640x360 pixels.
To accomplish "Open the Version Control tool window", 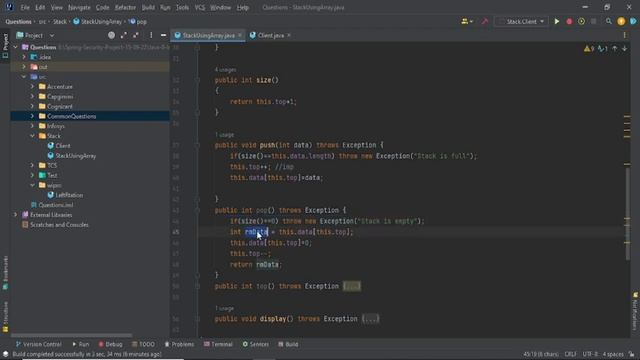I will click(x=38, y=344).
